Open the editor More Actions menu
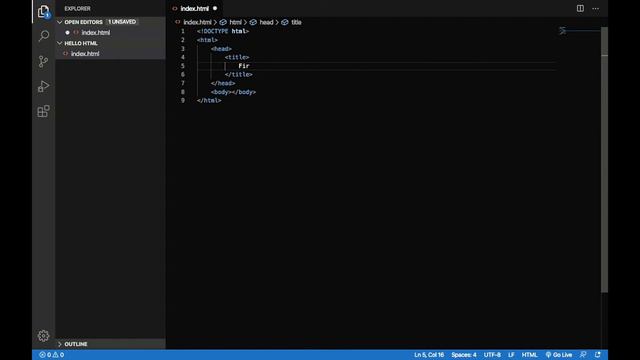 pyautogui.click(x=596, y=9)
